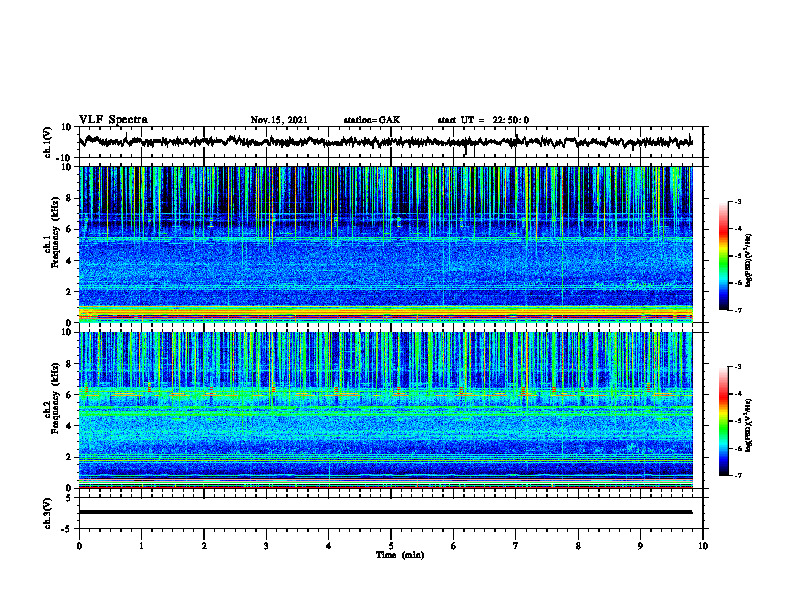Click the ch.2 "Frequency (kHz)" axis label
Viewport: 792px width, 612px height.
(x=55, y=398)
